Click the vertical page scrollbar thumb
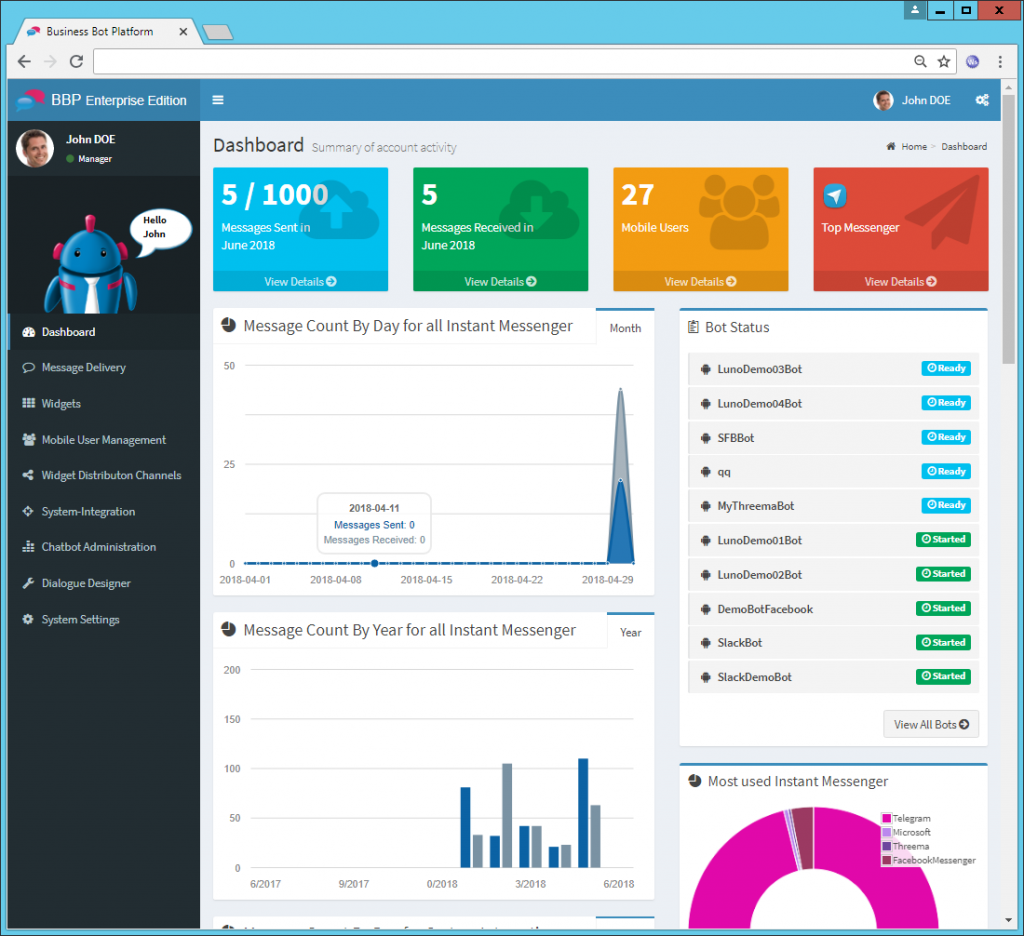 (1008, 229)
